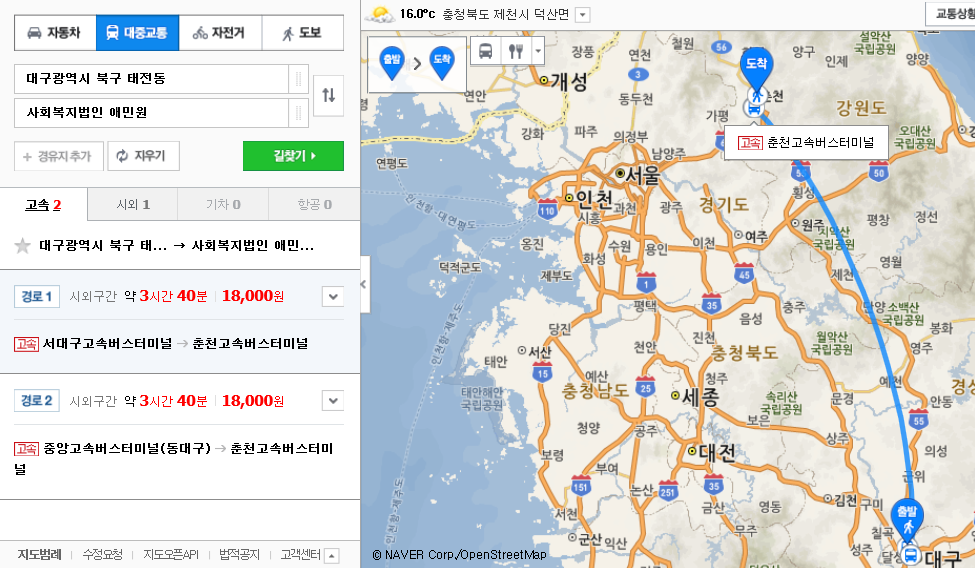Favorite the route with star icon
The width and height of the screenshot is (975, 568).
pyautogui.click(x=22, y=246)
